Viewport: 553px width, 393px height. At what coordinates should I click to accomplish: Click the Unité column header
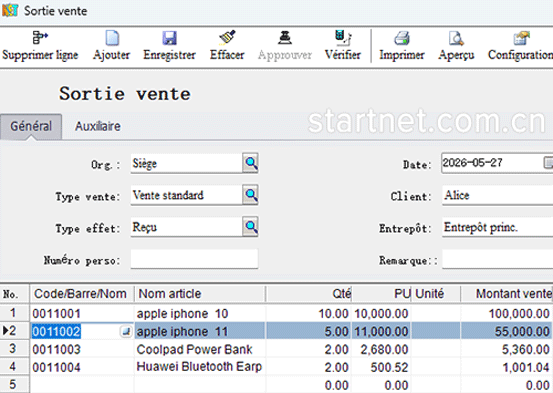click(436, 294)
